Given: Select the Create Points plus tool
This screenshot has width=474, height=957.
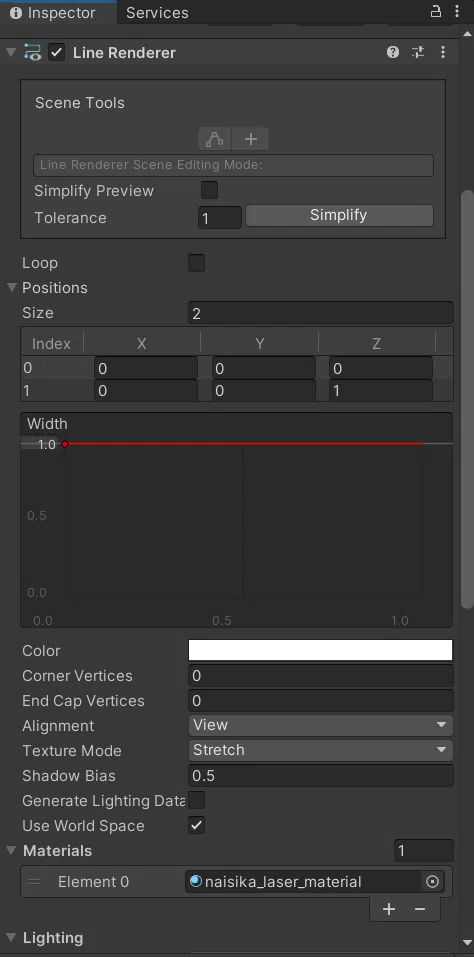Looking at the screenshot, I should [x=251, y=139].
